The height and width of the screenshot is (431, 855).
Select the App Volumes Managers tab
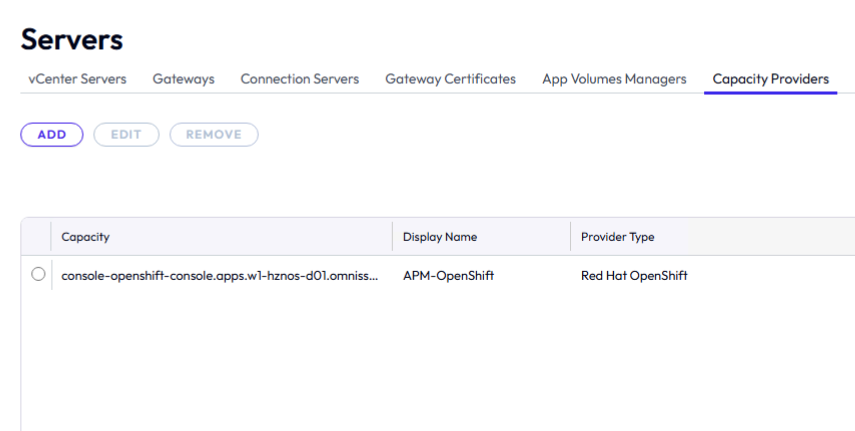pos(614,79)
